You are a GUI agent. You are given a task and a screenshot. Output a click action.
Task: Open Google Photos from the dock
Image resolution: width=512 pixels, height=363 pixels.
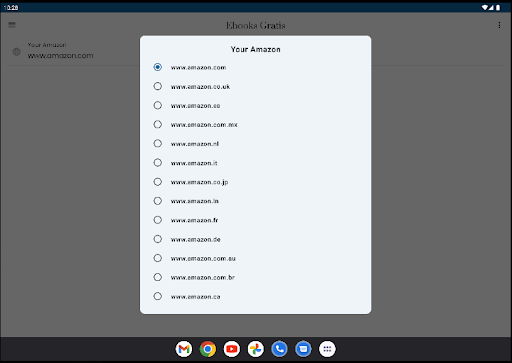click(x=256, y=349)
